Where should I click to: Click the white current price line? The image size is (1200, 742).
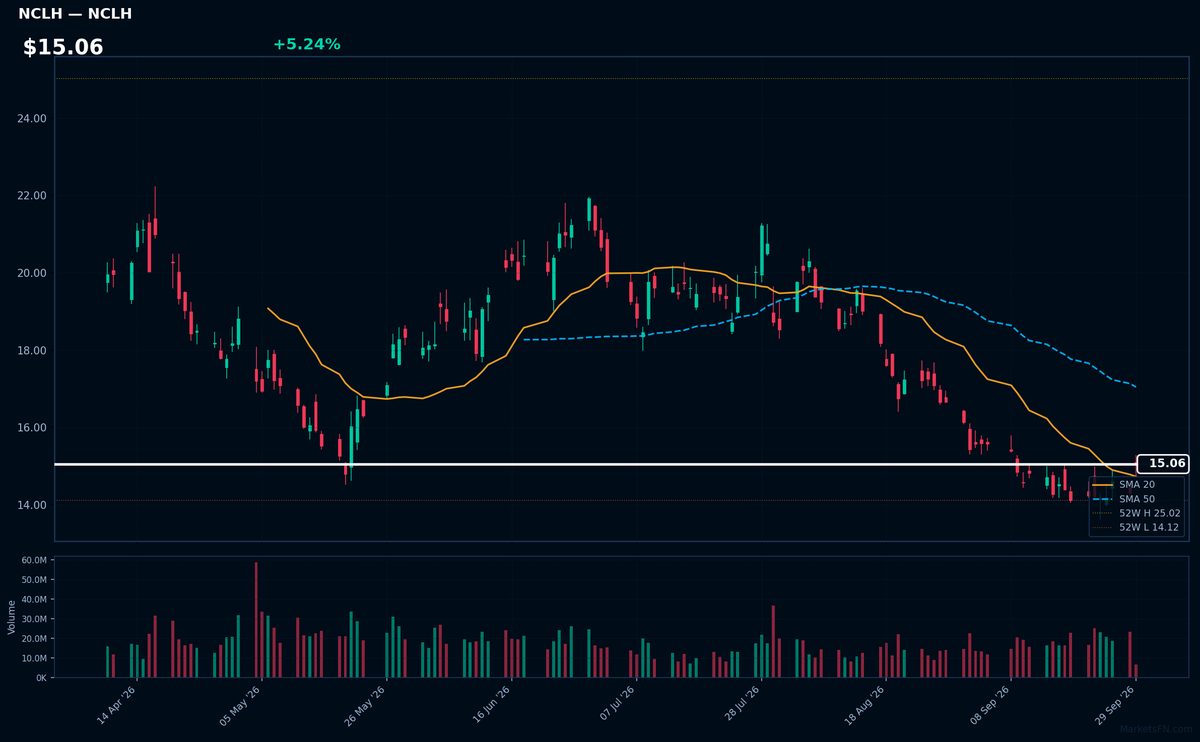[x=596, y=464]
